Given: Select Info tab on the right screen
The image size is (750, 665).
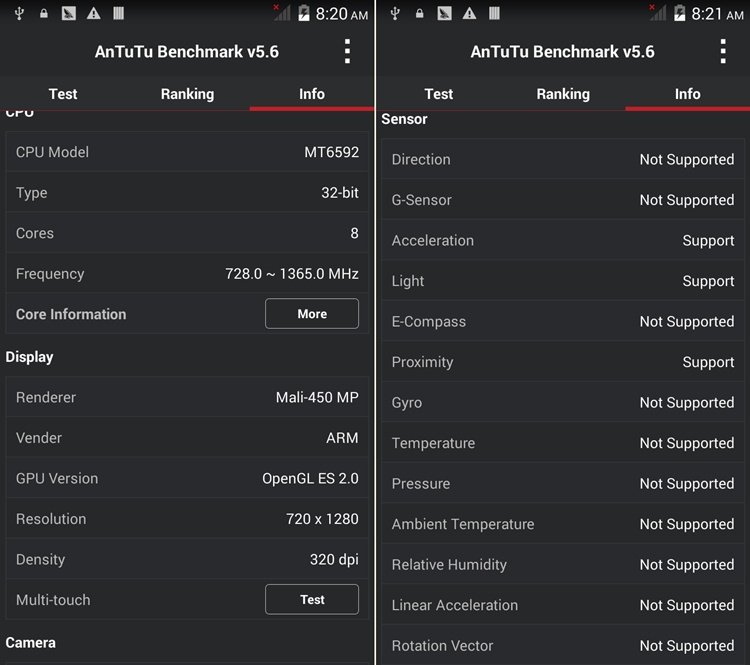Looking at the screenshot, I should (687, 94).
